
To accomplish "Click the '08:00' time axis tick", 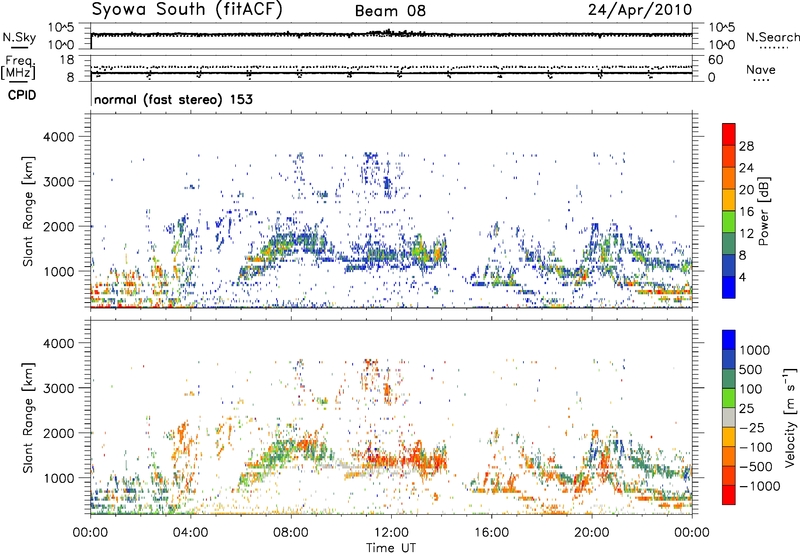I will (x=291, y=533).
